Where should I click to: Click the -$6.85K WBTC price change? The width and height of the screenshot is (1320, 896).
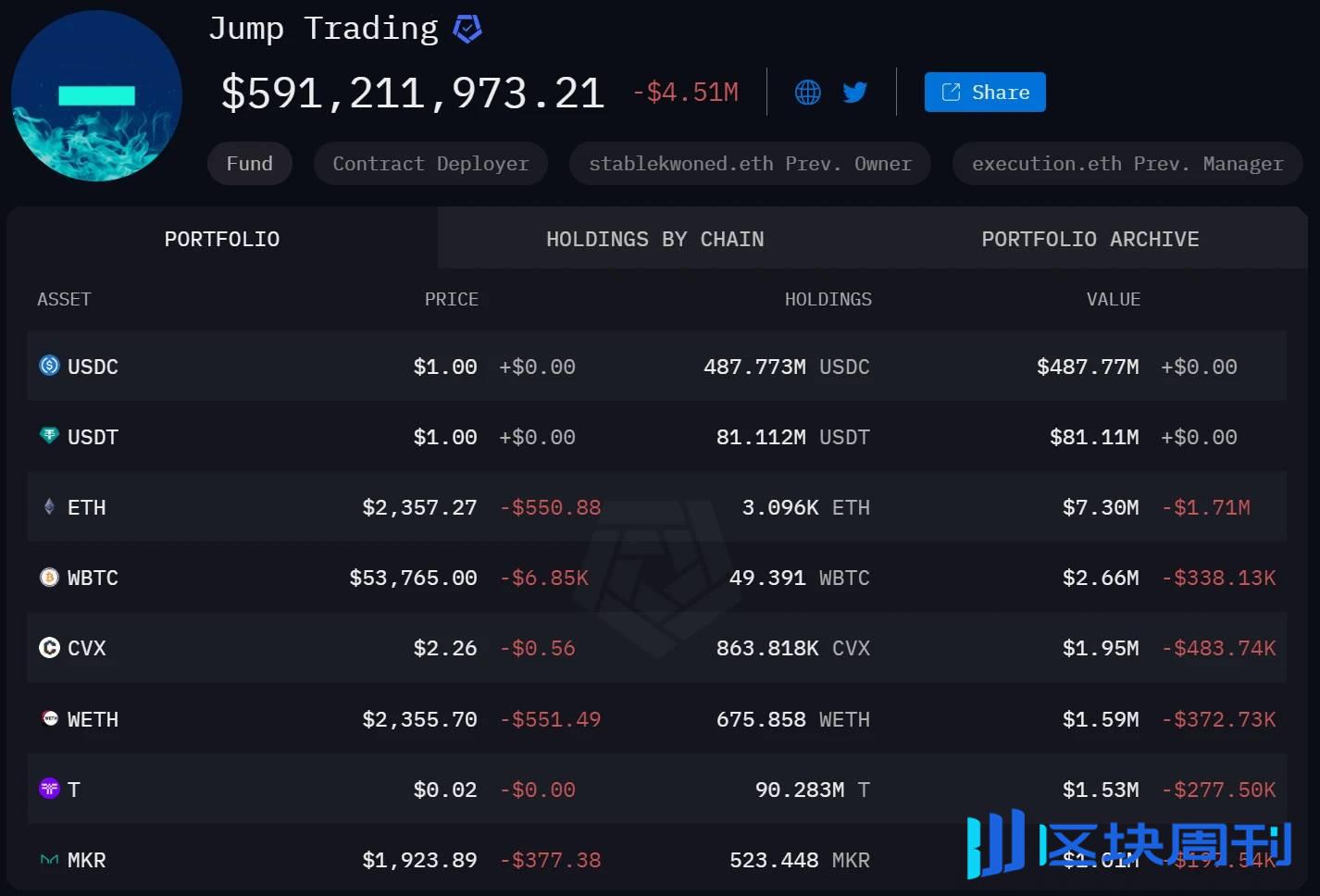(544, 578)
